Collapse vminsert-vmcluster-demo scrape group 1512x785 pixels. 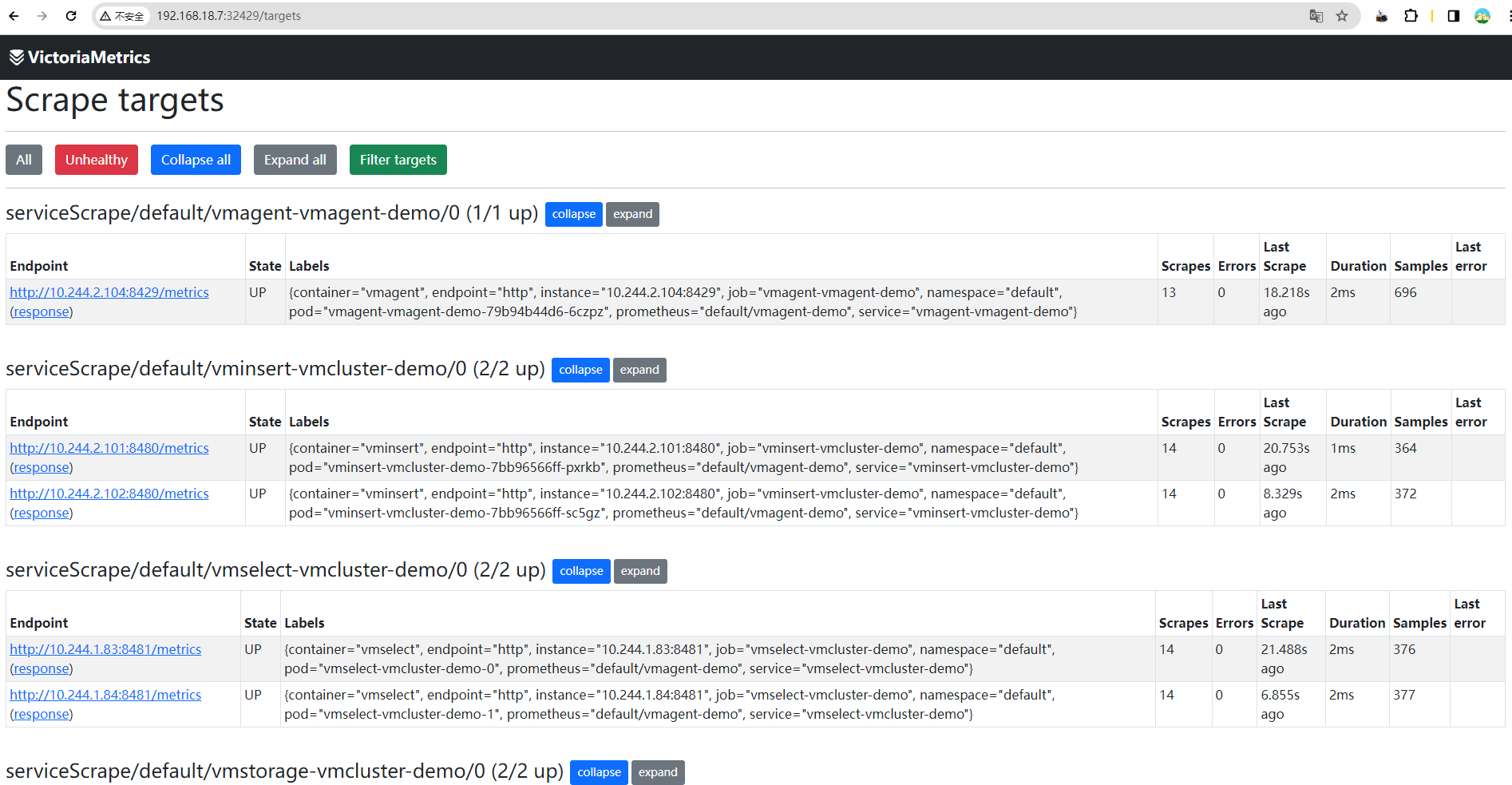[x=580, y=370]
